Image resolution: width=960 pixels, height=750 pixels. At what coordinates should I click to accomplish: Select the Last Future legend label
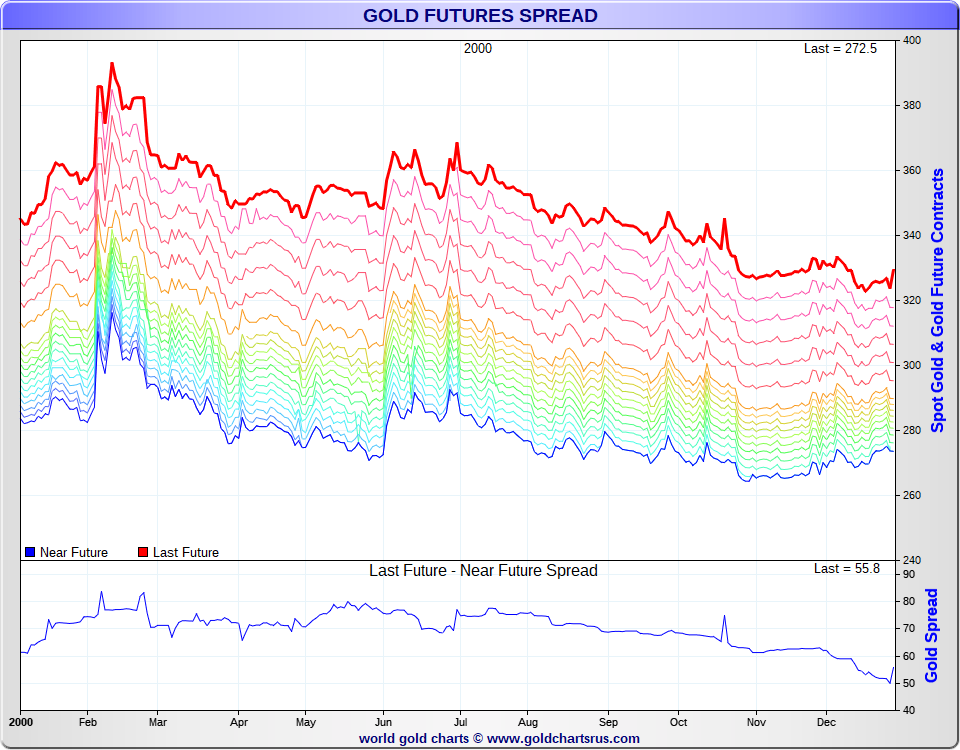(x=186, y=552)
